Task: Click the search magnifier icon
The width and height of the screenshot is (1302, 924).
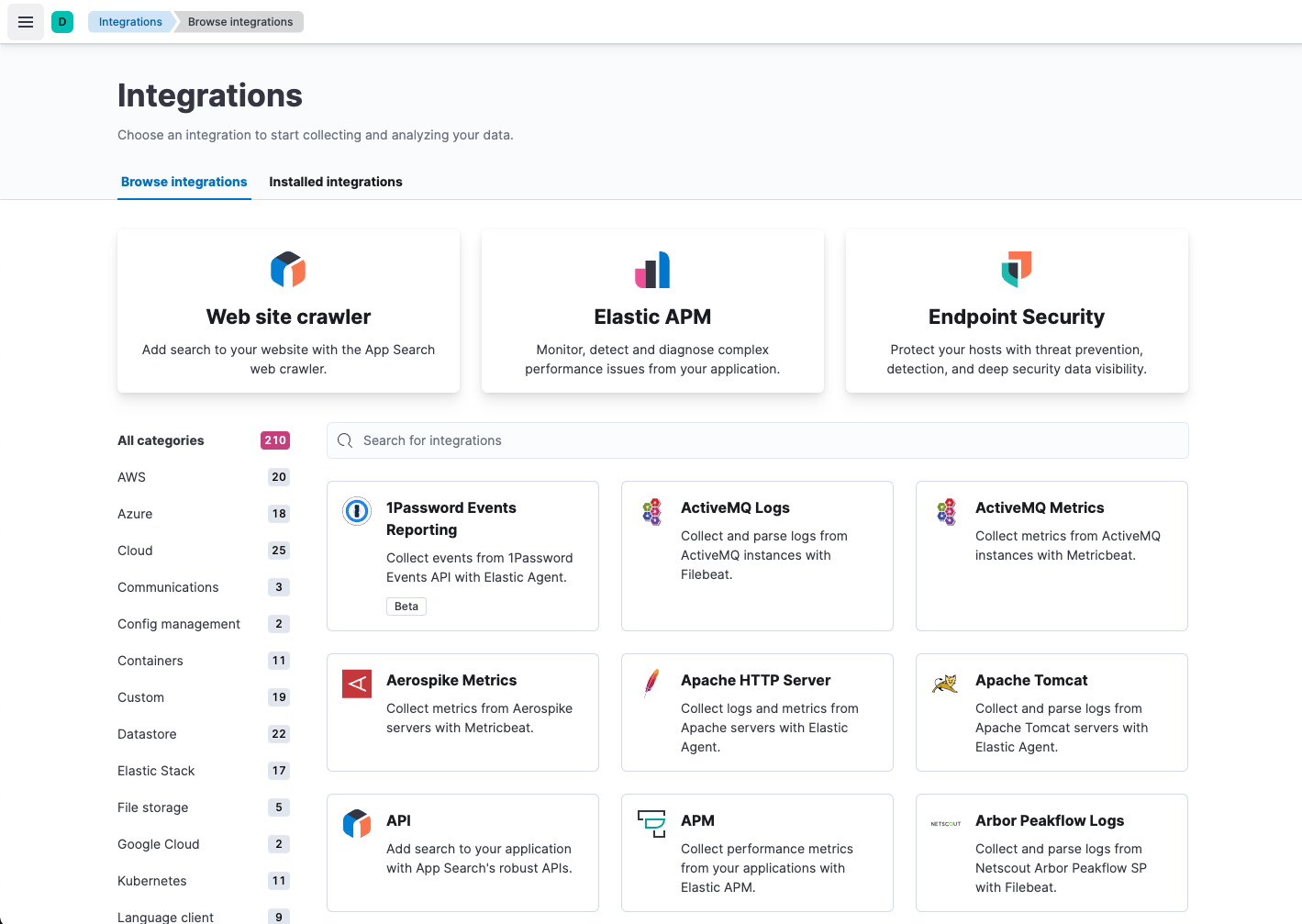Action: point(344,440)
